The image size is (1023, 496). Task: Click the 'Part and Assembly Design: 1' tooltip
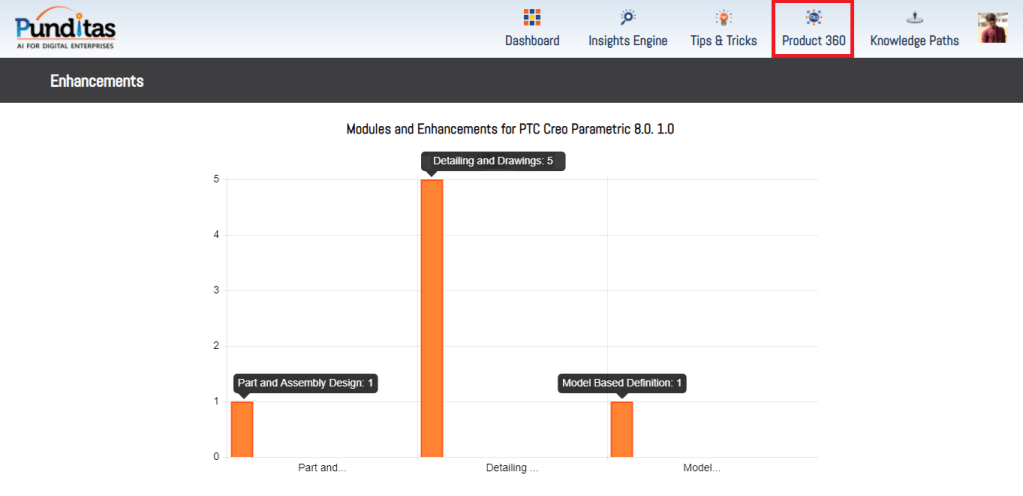tap(305, 383)
